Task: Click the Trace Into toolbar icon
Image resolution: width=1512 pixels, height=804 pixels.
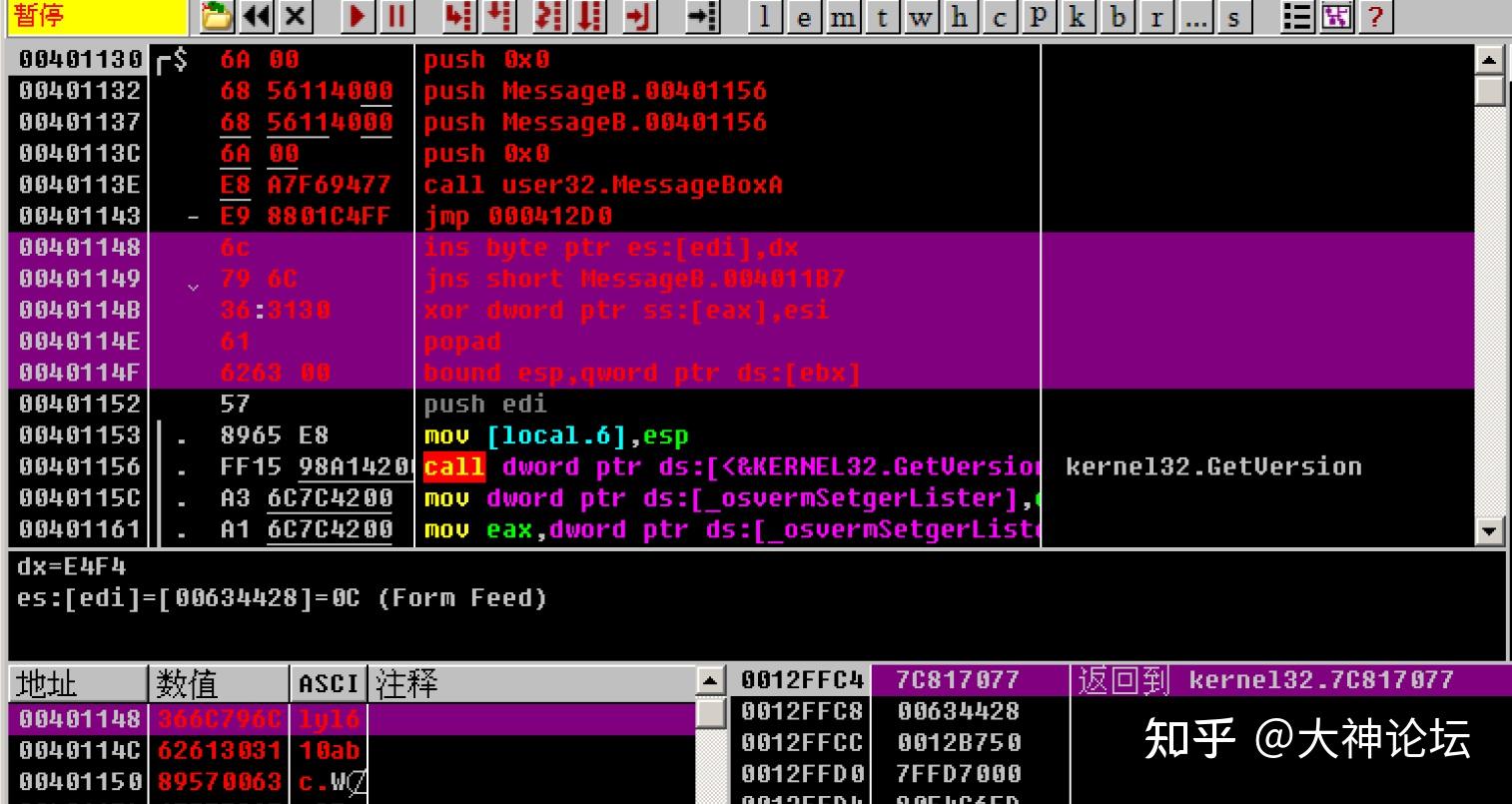Action: click(550, 17)
